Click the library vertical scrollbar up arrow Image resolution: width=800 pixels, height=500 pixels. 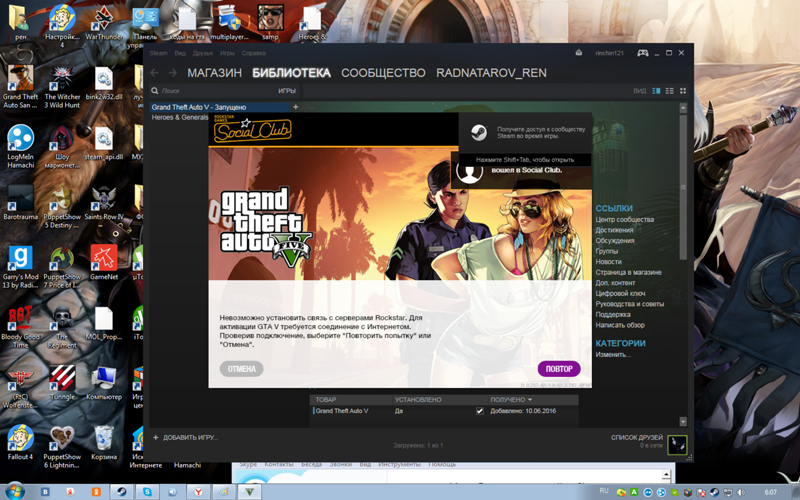pyautogui.click(x=683, y=108)
